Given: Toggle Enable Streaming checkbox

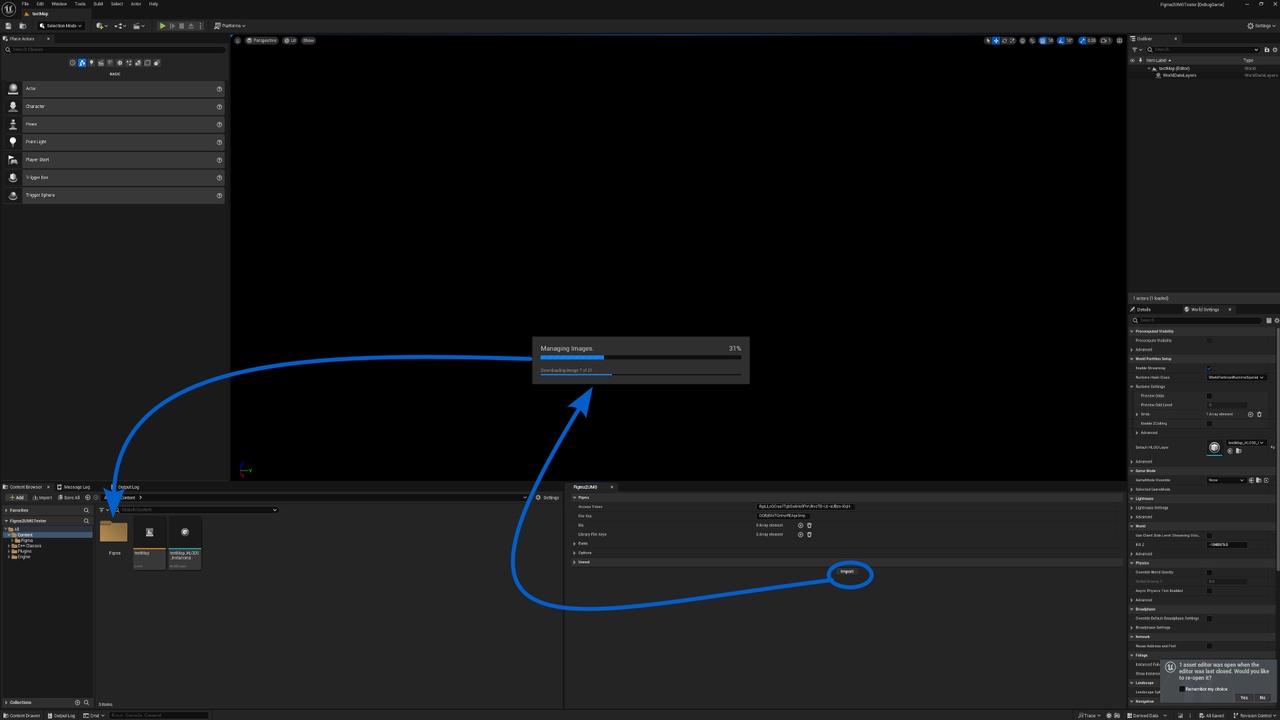Looking at the screenshot, I should pos(1209,368).
